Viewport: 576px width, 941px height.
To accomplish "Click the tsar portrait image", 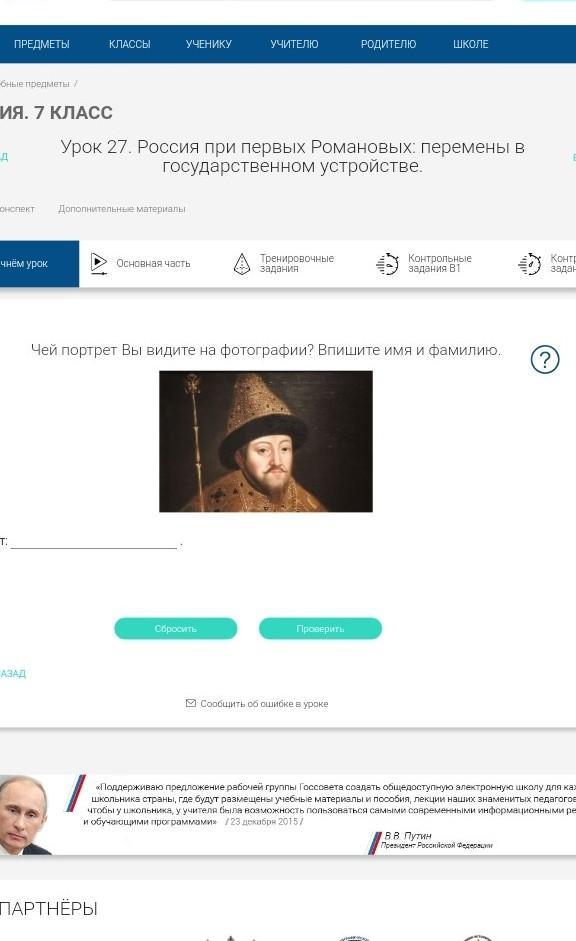I will tap(266, 441).
